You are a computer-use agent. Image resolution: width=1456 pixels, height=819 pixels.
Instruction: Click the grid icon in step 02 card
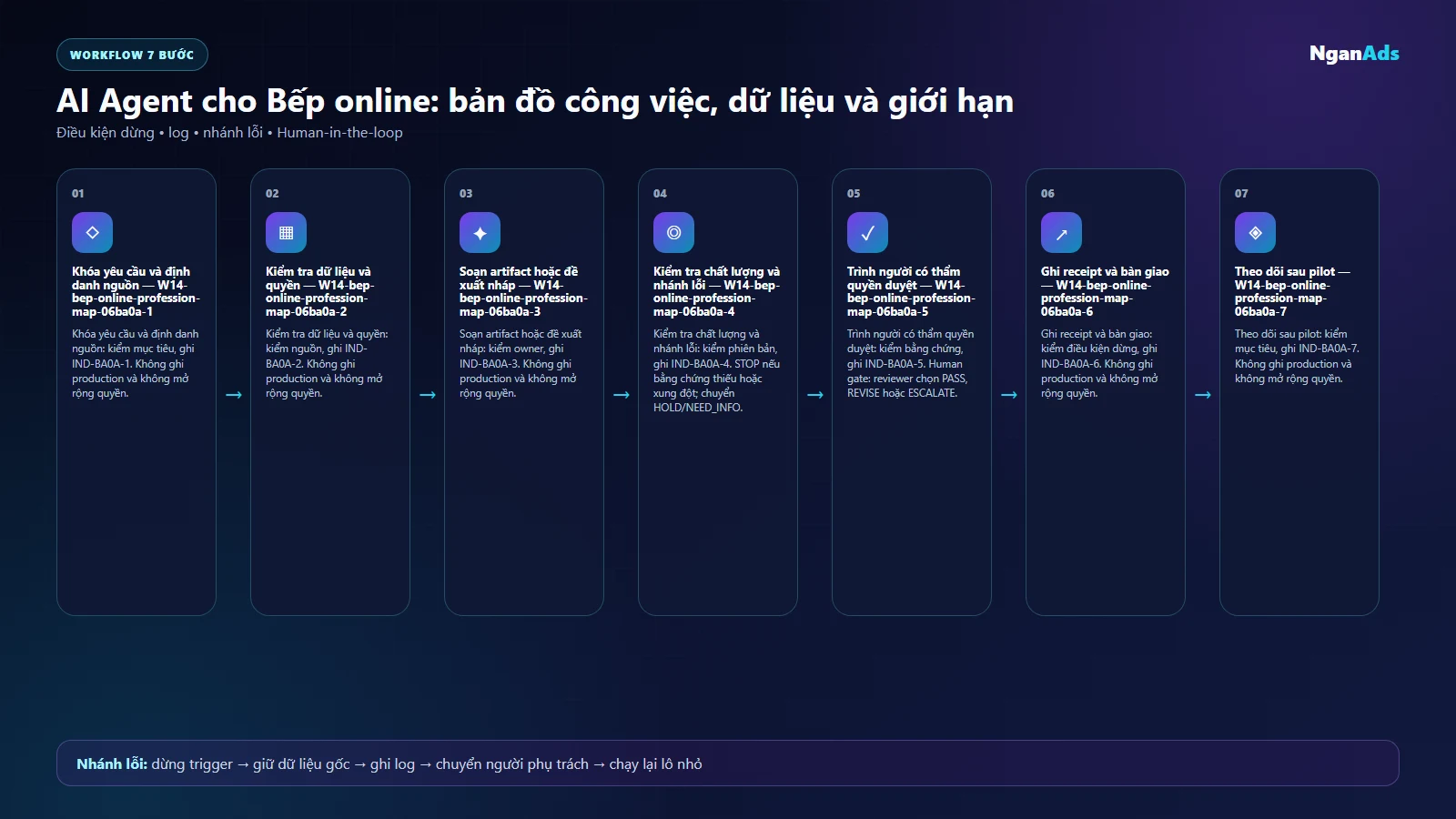(286, 233)
